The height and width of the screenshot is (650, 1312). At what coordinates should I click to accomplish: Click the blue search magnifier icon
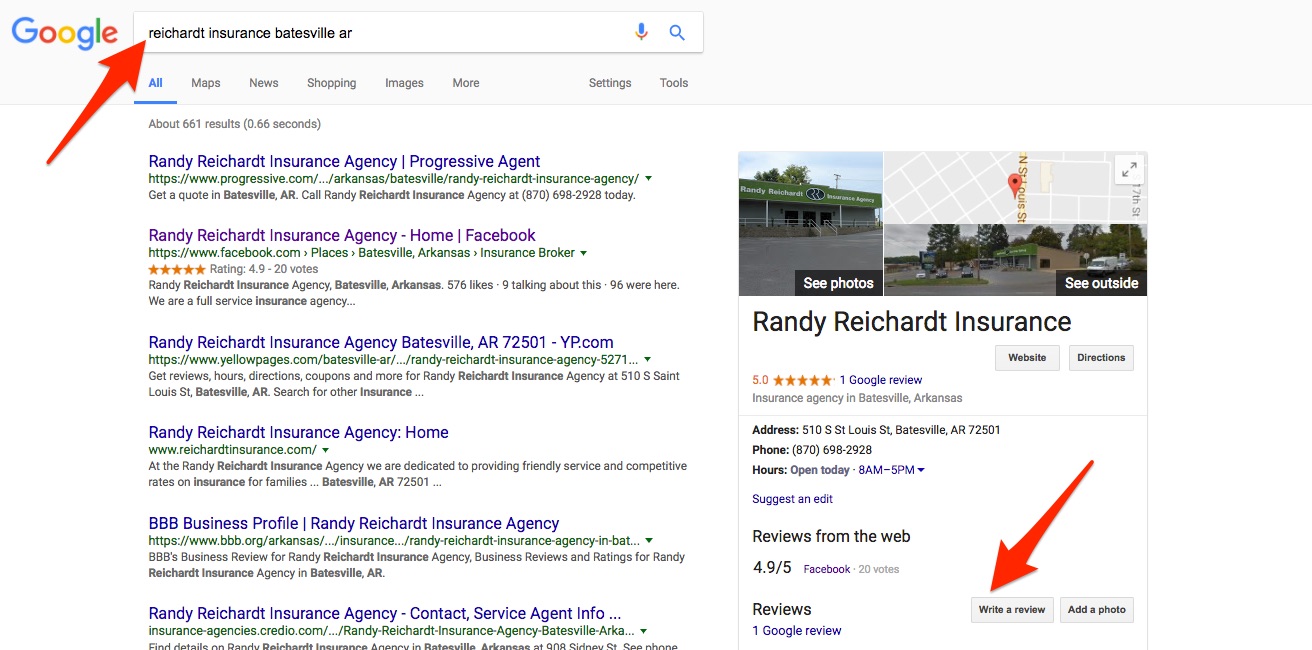[x=677, y=32]
